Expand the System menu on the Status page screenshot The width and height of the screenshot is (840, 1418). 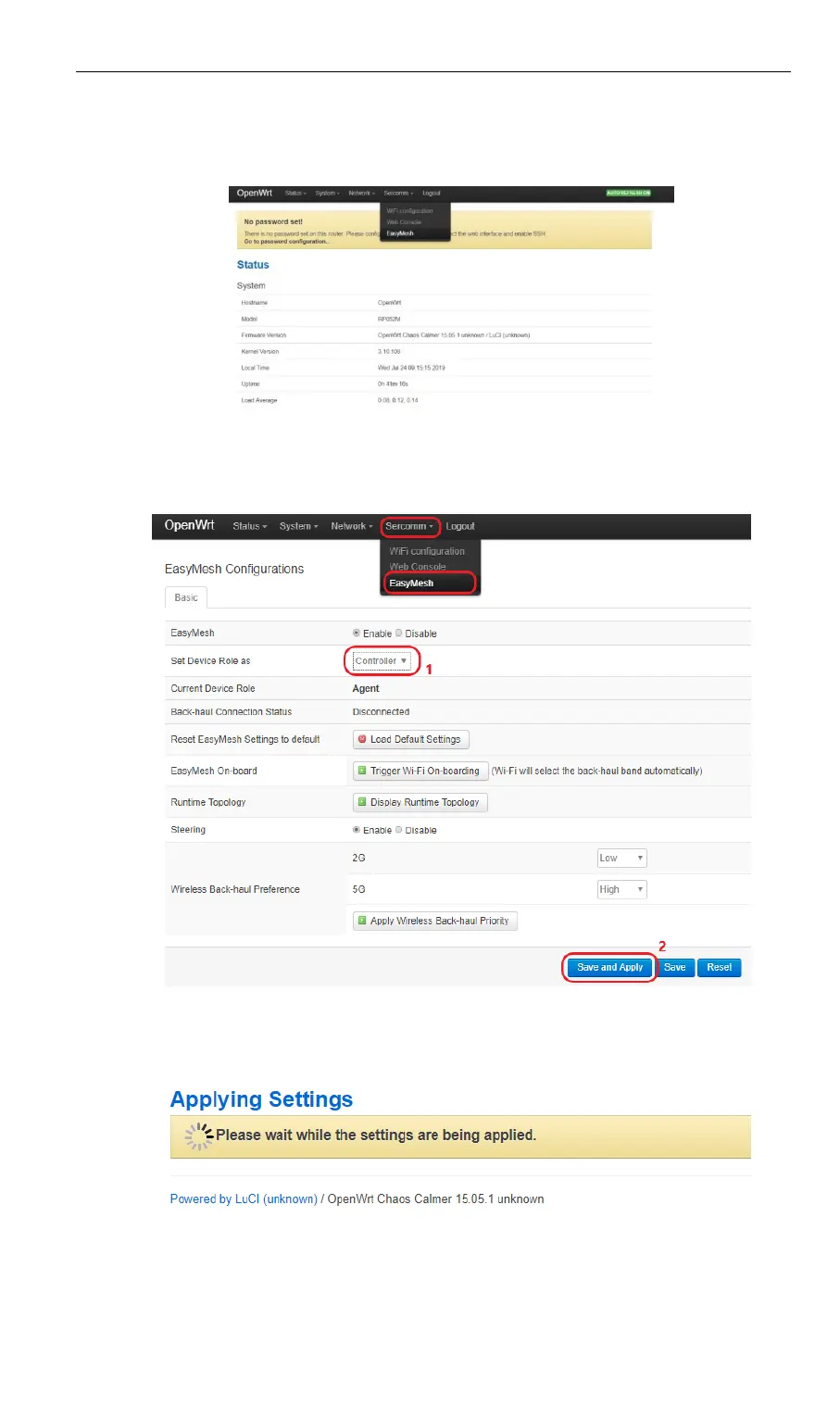[x=326, y=194]
